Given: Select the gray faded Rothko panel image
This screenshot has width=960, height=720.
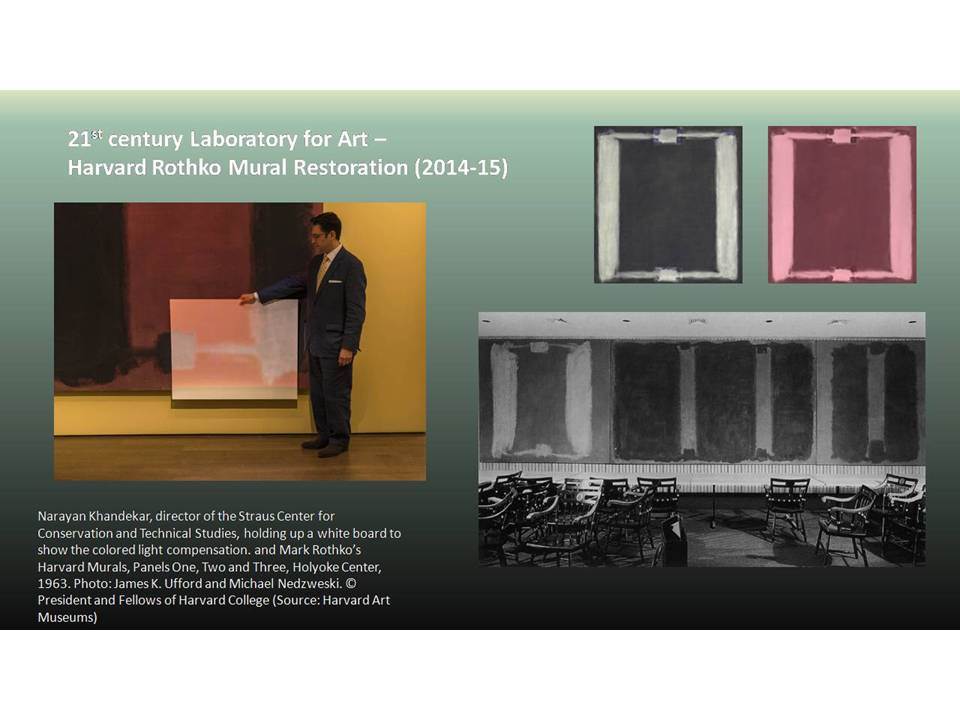Looking at the screenshot, I should [668, 204].
